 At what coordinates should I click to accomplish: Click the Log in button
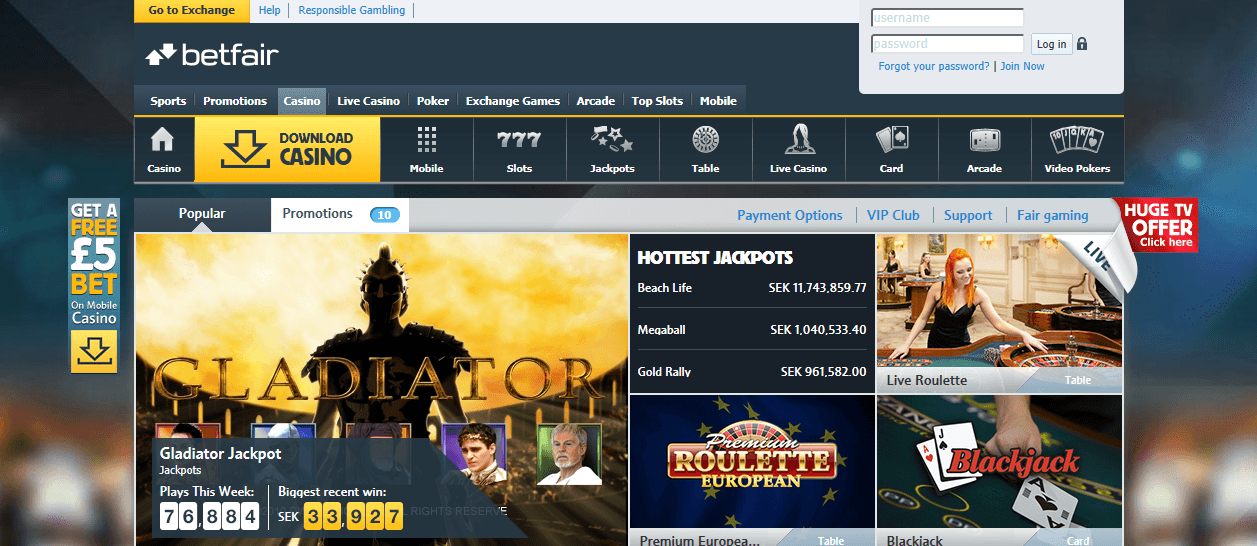1051,44
